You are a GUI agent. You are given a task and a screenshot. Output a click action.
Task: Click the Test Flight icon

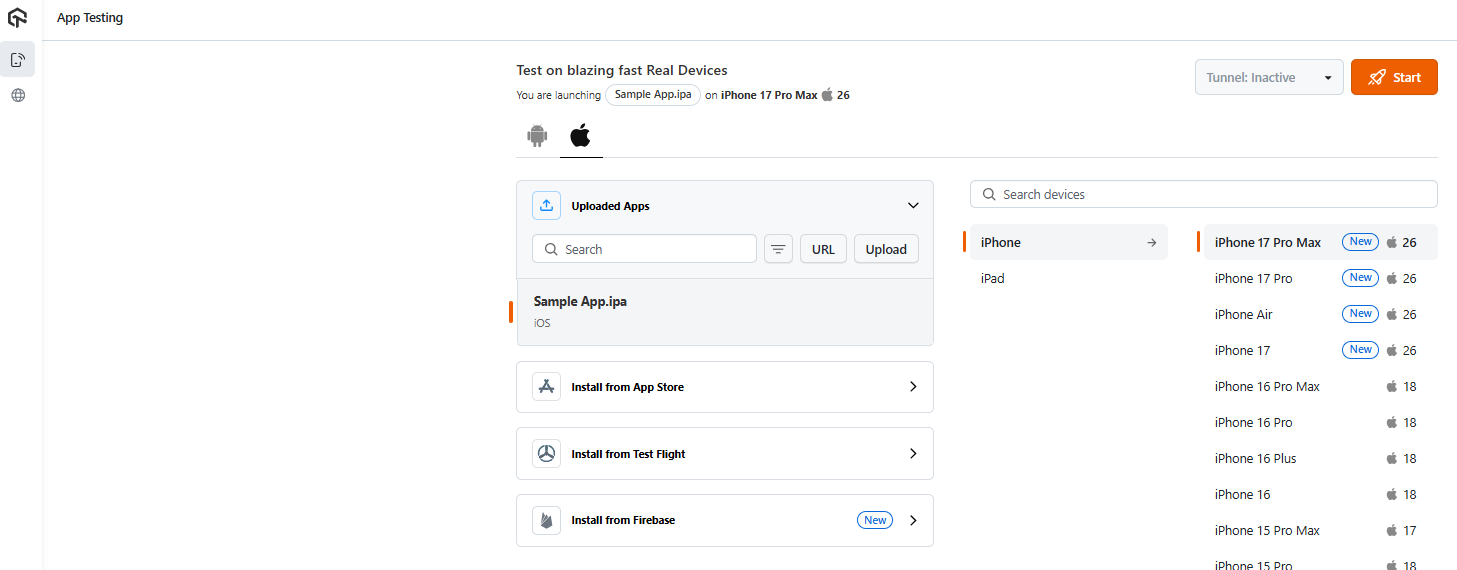tap(546, 454)
